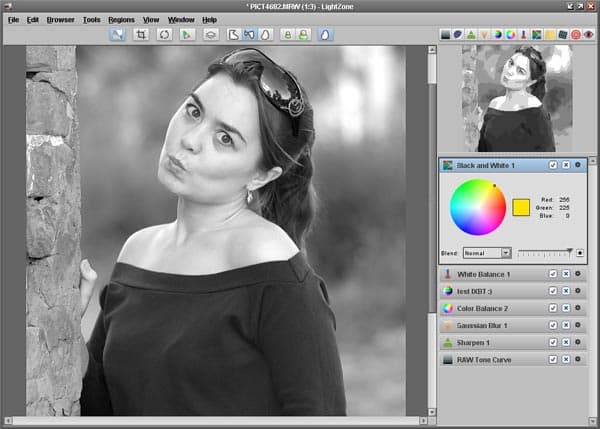
Task: Select the arrow pointer tool in the toolbar
Action: point(117,35)
